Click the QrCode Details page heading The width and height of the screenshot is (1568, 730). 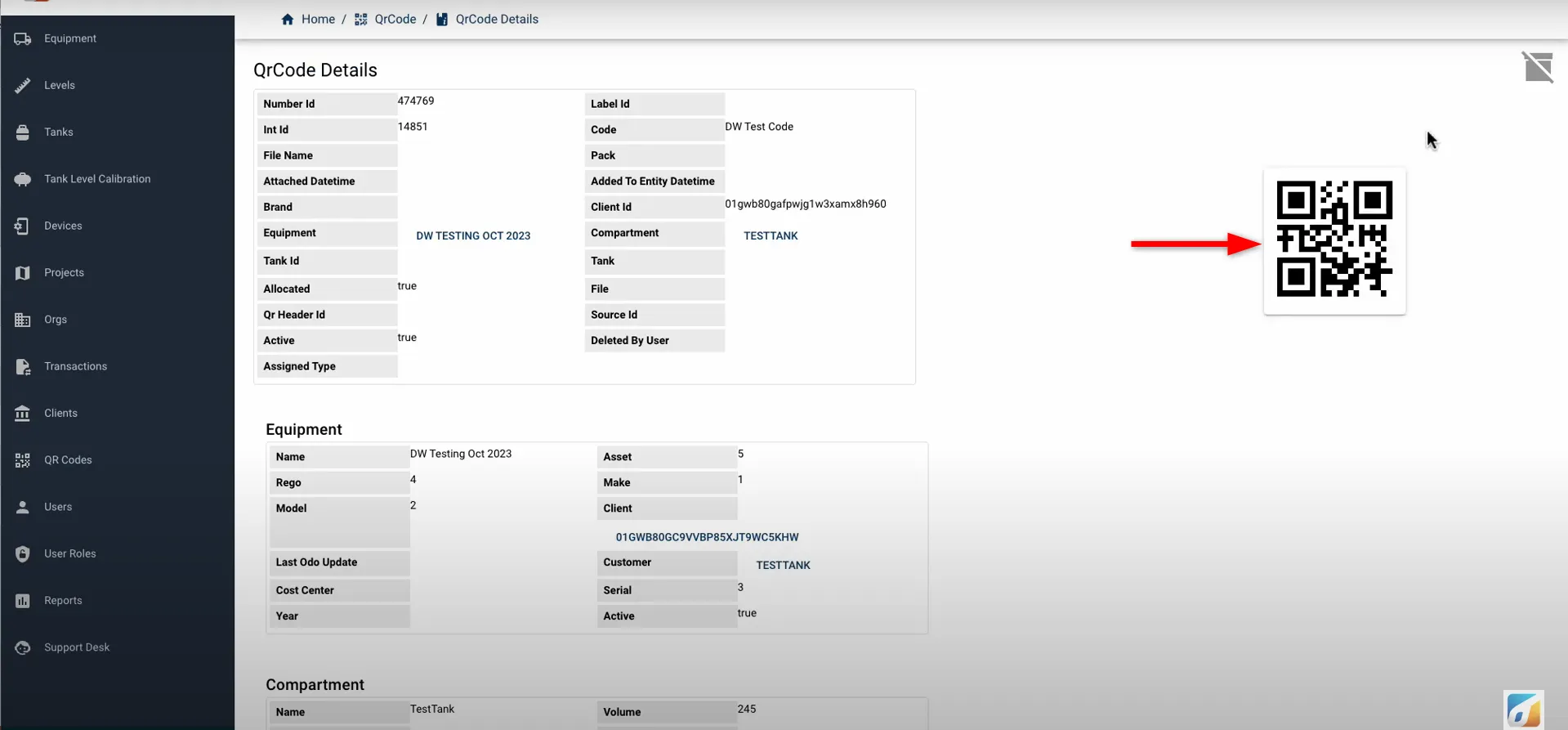point(315,70)
